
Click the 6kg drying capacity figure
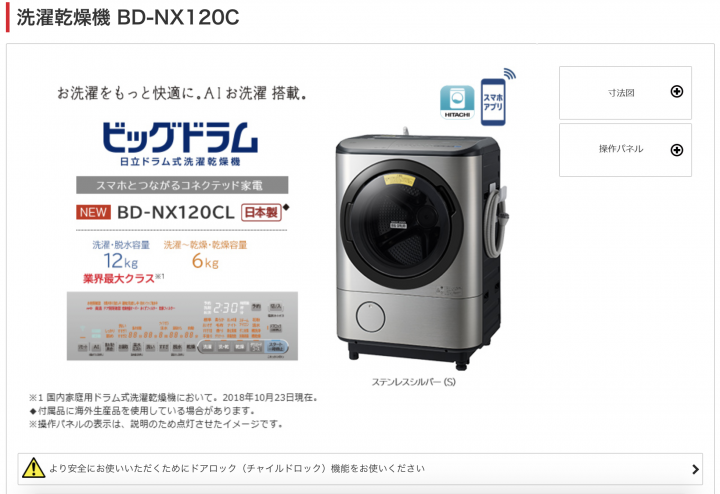coord(205,261)
